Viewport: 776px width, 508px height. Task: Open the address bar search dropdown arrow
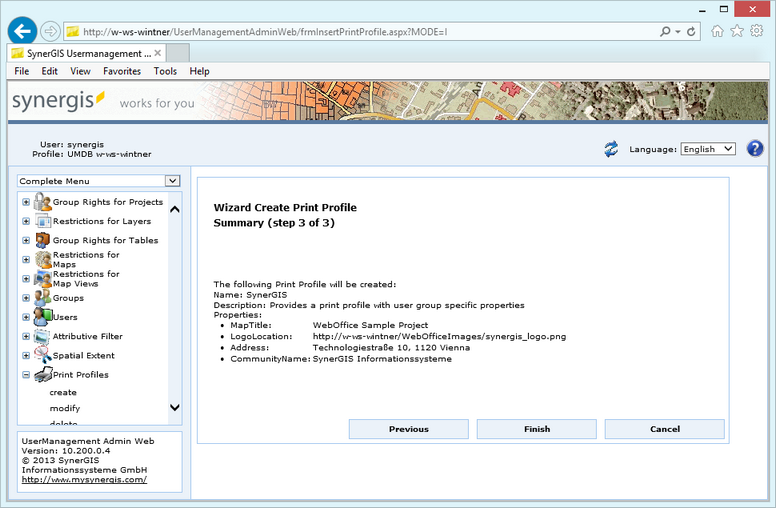pos(678,32)
